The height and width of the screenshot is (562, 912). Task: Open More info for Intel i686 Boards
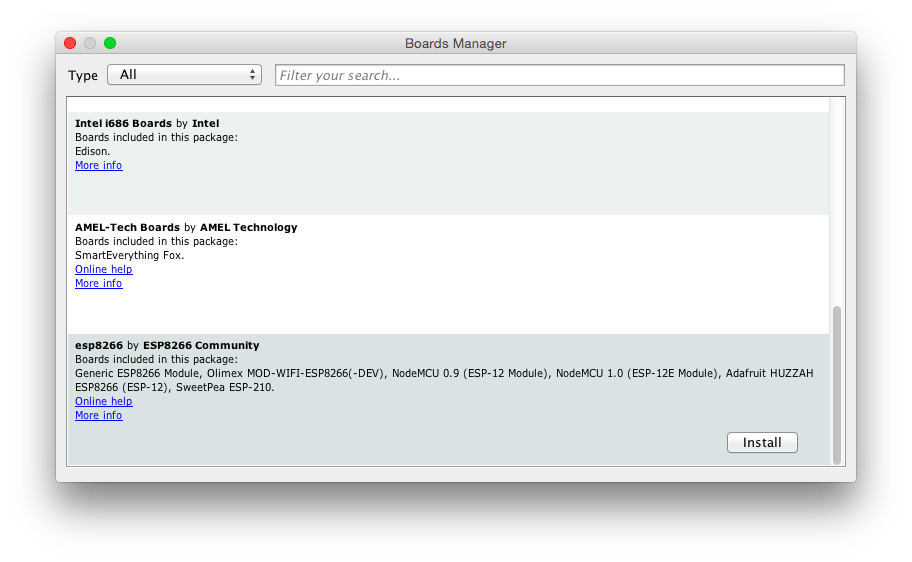tap(98, 166)
